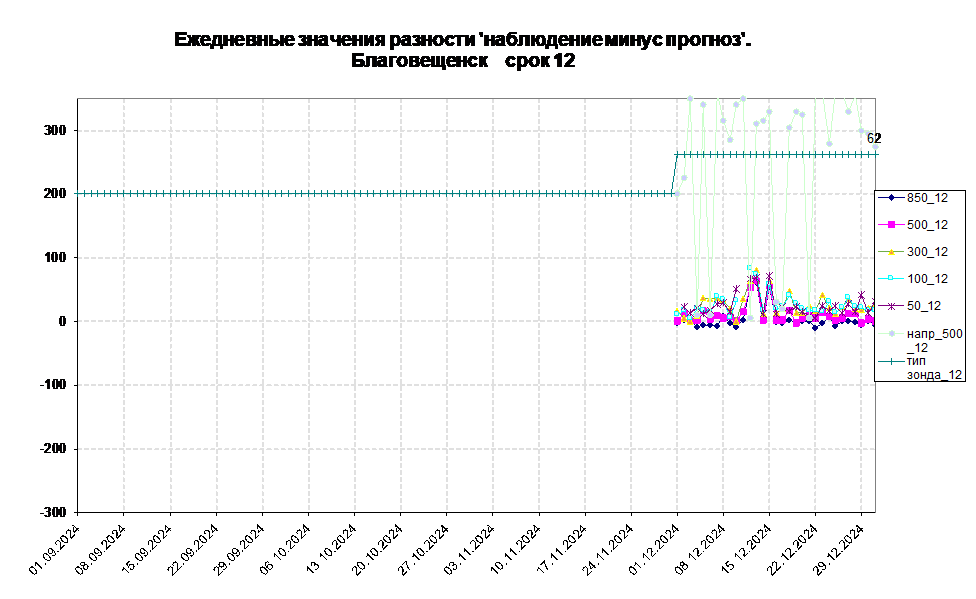Screen dimensions: 976x599
Task: Select the teal plus key for тип зонда_12
Action: click(890, 361)
